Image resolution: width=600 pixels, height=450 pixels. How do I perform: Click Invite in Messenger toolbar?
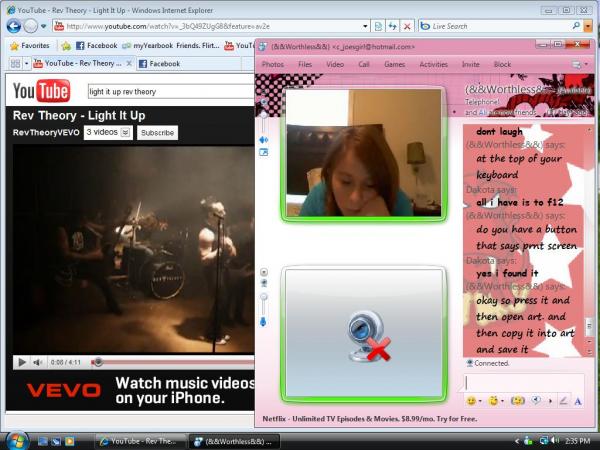[470, 64]
